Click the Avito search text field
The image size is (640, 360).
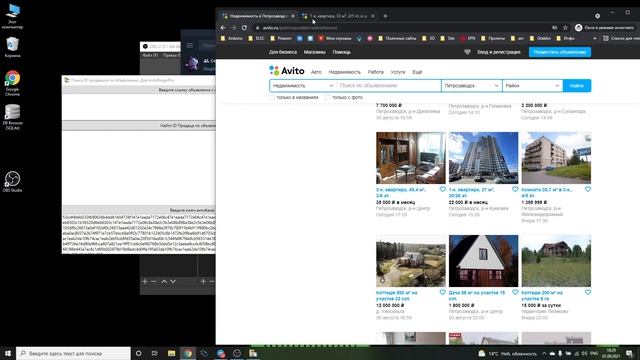389,86
